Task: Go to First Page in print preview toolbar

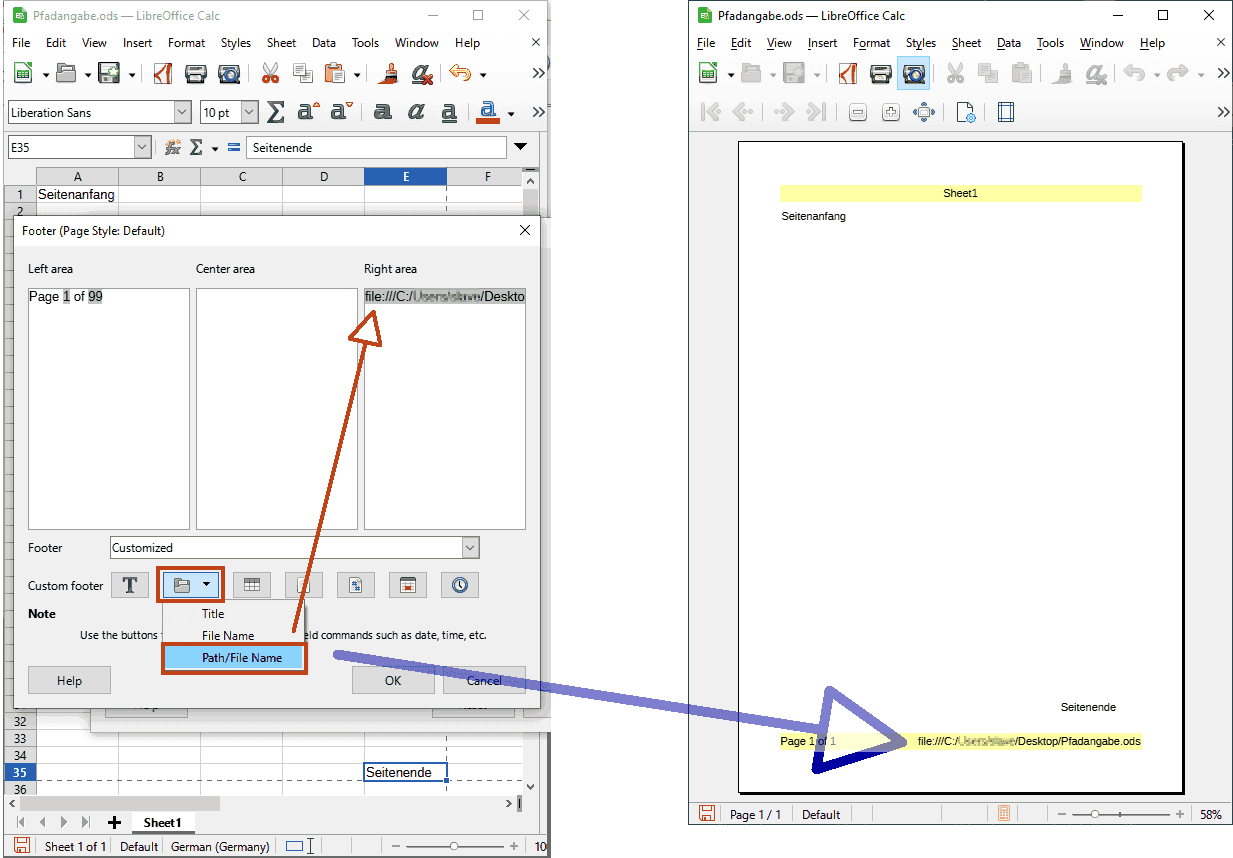Action: coord(711,112)
